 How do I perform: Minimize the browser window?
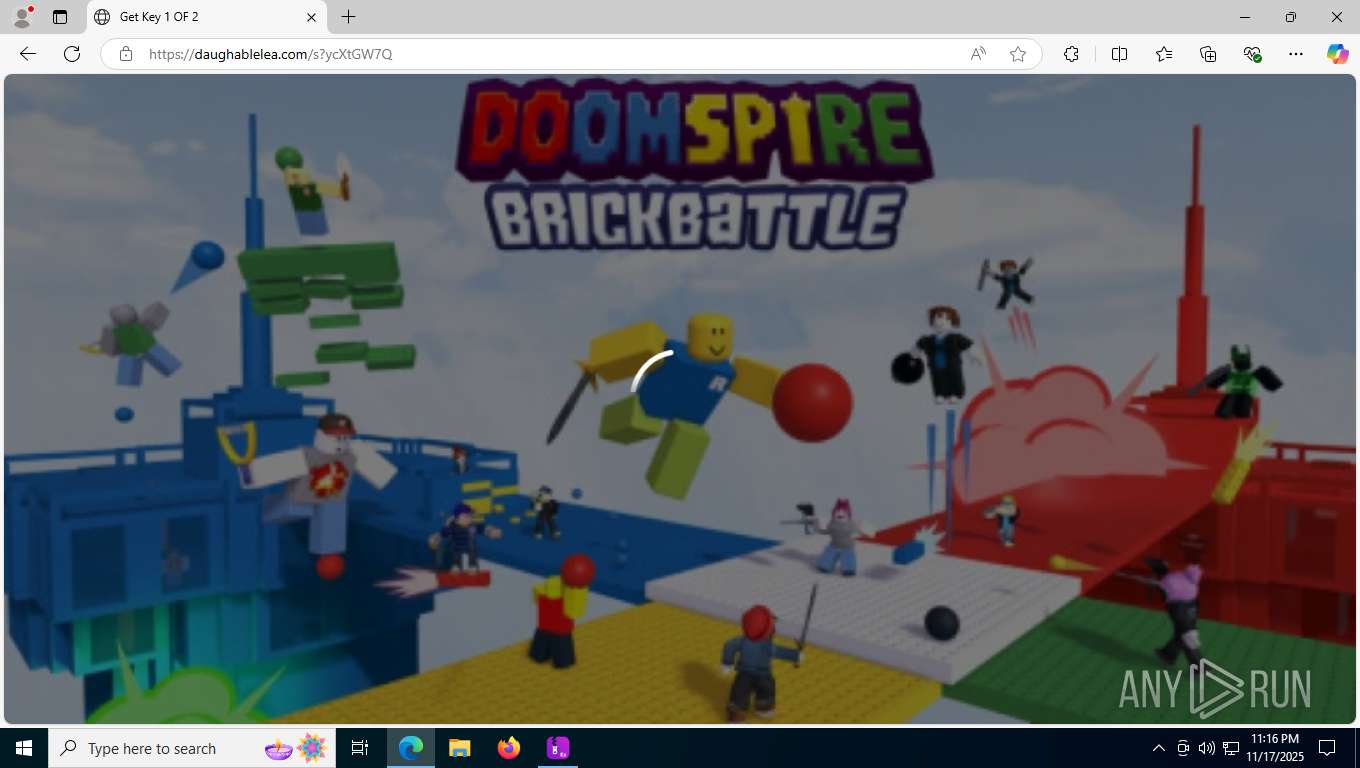pyautogui.click(x=1245, y=17)
